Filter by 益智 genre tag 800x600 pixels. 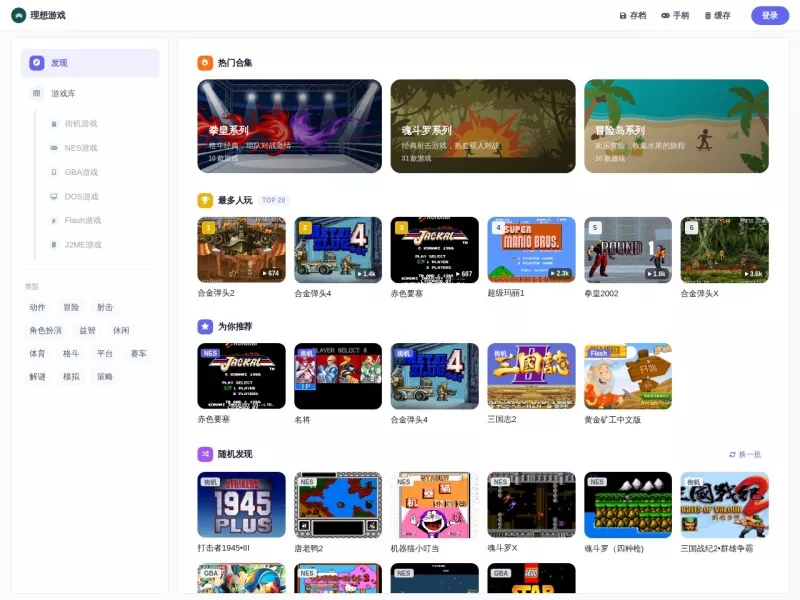(87, 331)
